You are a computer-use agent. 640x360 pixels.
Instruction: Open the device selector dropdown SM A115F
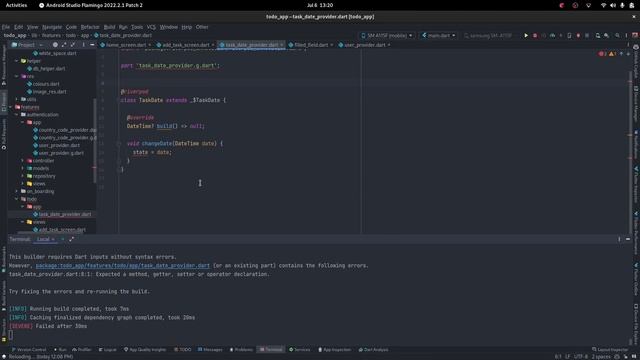pyautogui.click(x=387, y=36)
